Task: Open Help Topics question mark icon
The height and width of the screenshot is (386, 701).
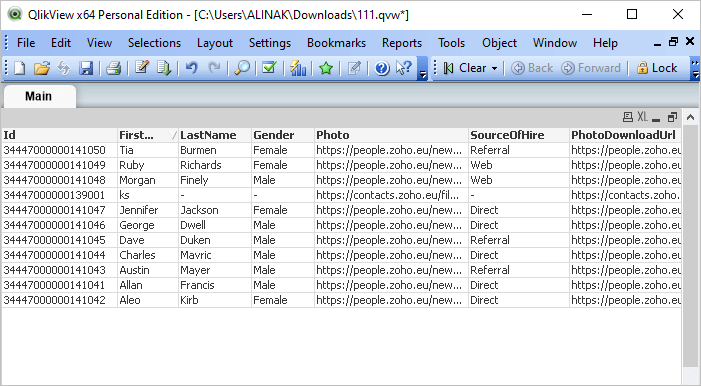Action: (x=382, y=68)
